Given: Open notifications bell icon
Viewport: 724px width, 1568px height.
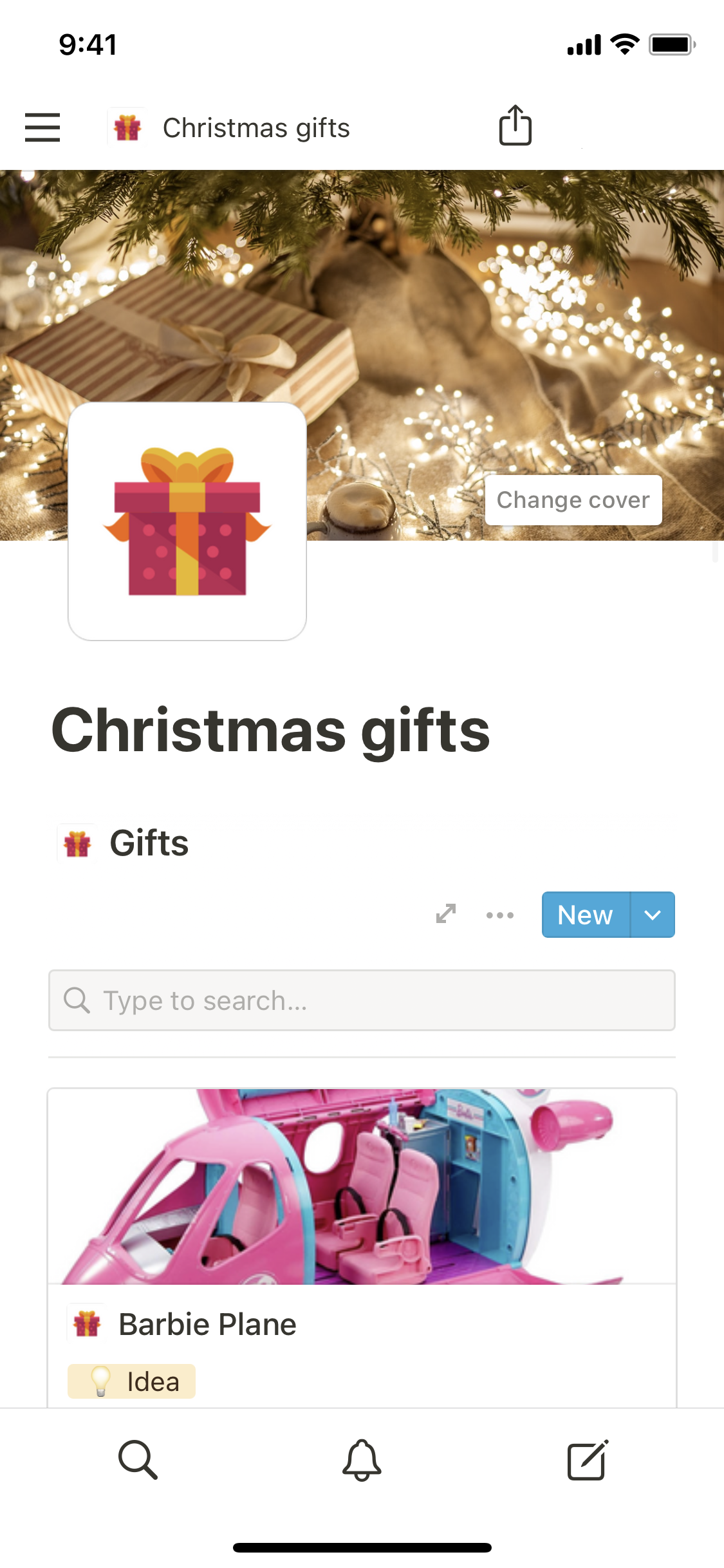Looking at the screenshot, I should pyautogui.click(x=362, y=1460).
